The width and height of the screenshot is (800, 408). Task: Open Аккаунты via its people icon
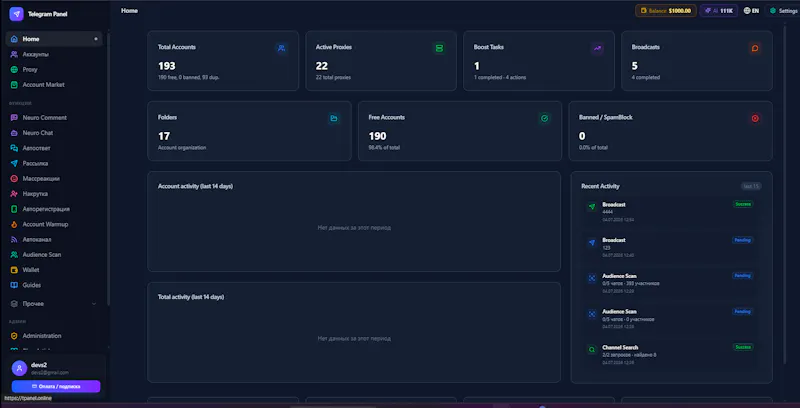14,54
